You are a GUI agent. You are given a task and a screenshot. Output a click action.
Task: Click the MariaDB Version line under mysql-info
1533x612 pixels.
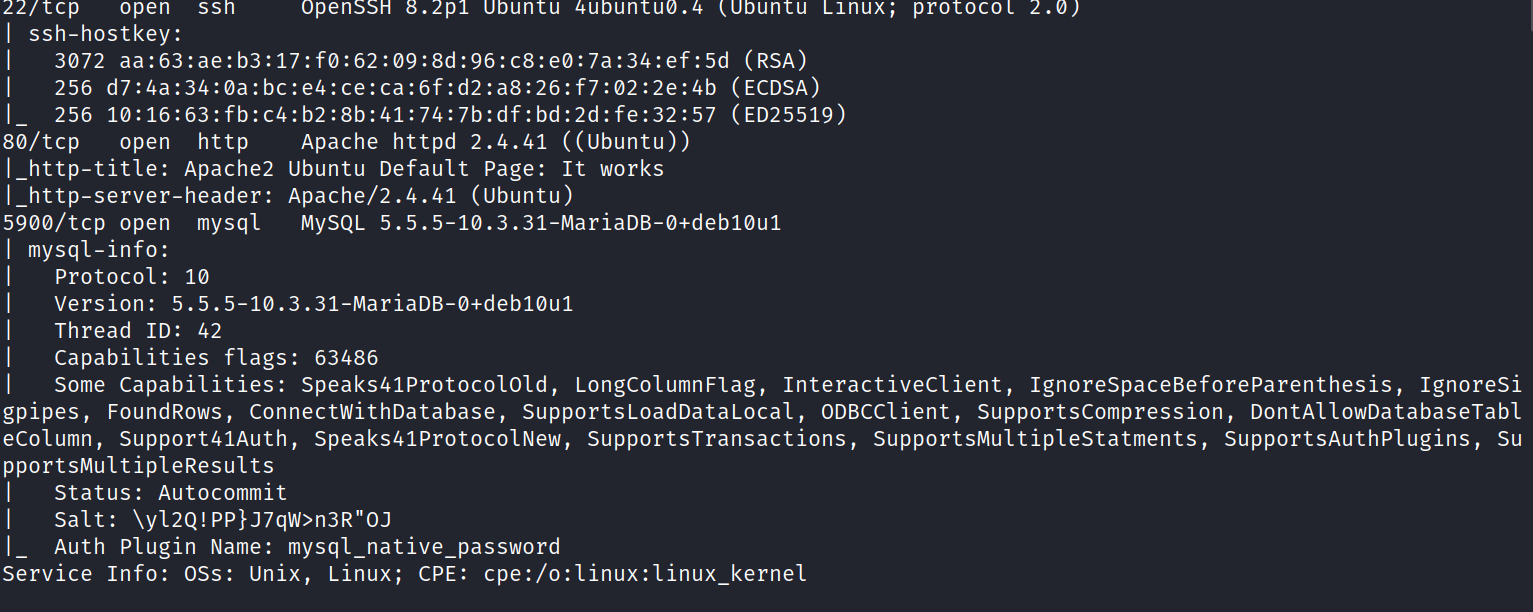coord(313,304)
